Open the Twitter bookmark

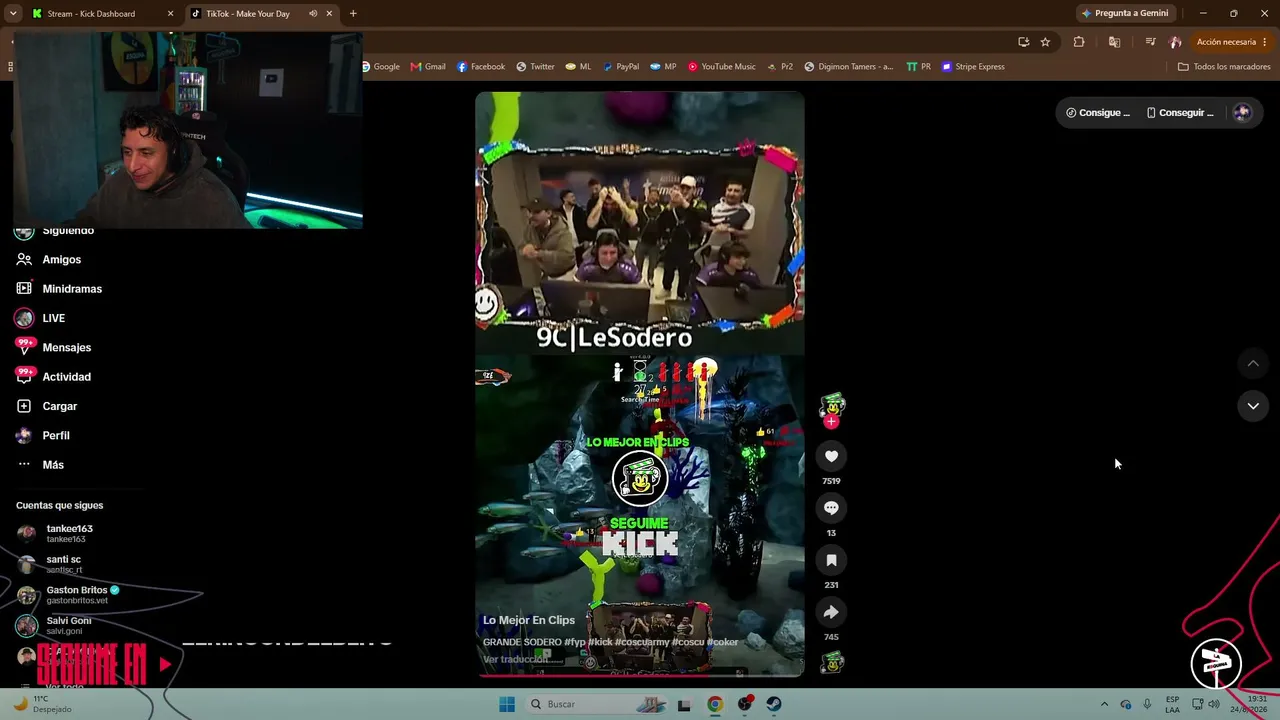click(x=535, y=67)
